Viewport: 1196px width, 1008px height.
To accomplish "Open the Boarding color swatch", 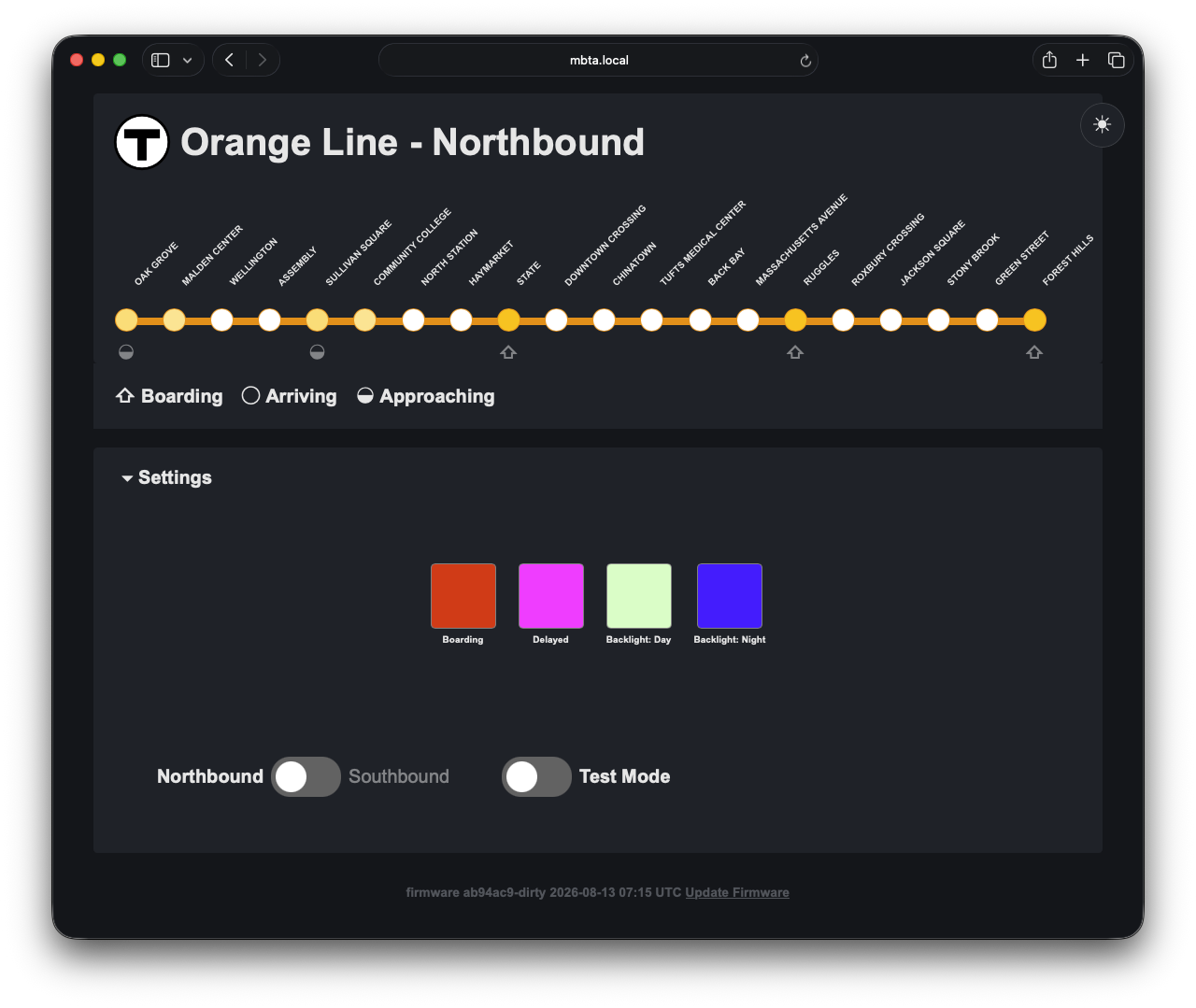I will 463,596.
